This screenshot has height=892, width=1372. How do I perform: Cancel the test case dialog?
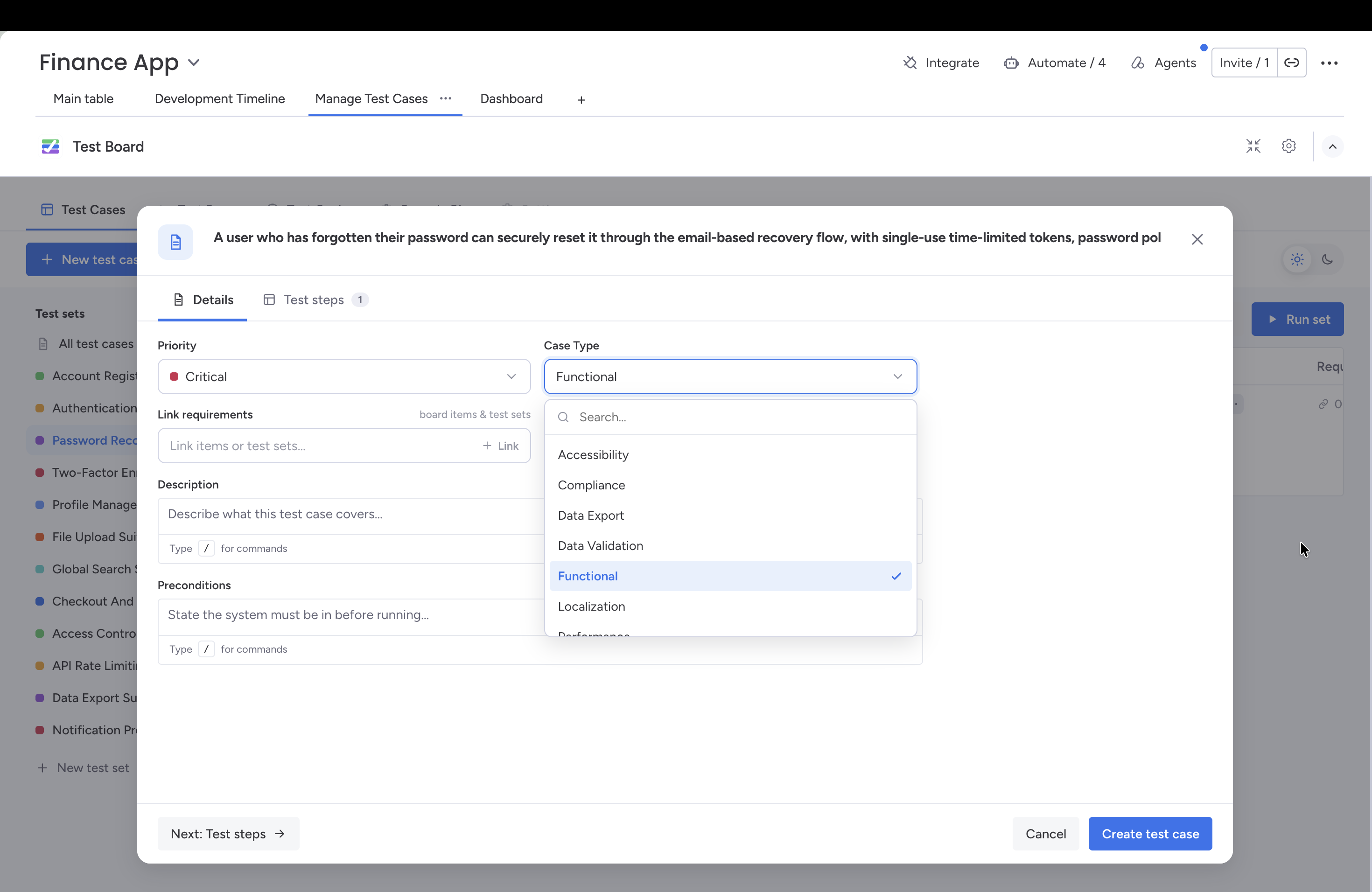coord(1045,834)
